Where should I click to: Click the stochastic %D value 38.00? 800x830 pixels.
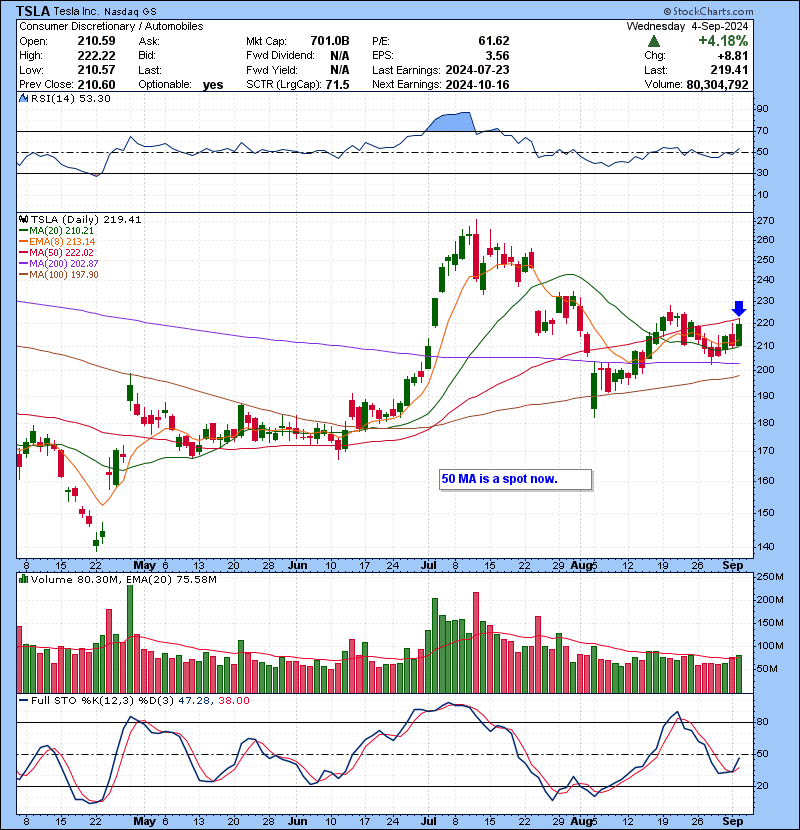(x=233, y=700)
